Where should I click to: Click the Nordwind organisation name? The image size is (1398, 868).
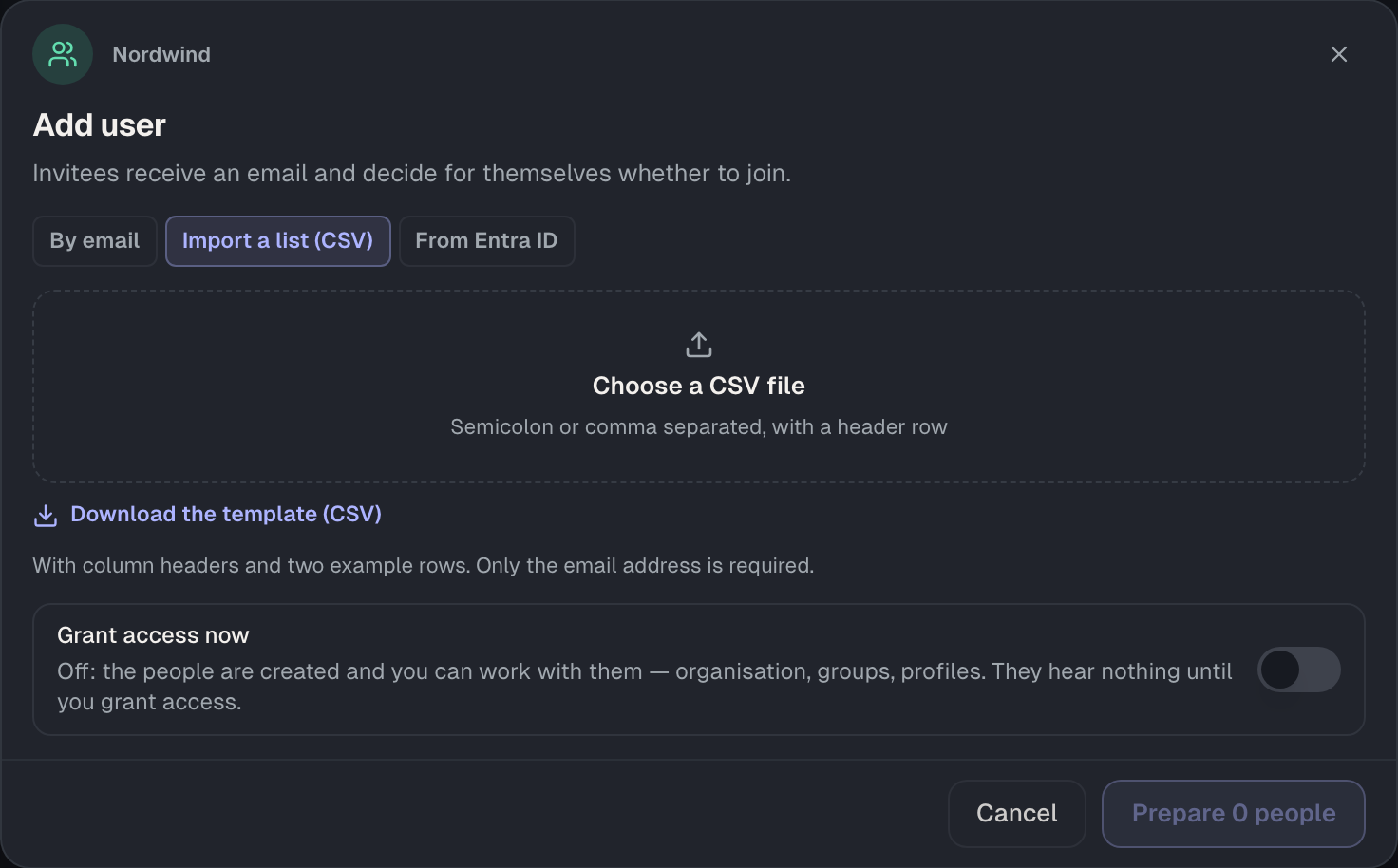pyautogui.click(x=161, y=54)
